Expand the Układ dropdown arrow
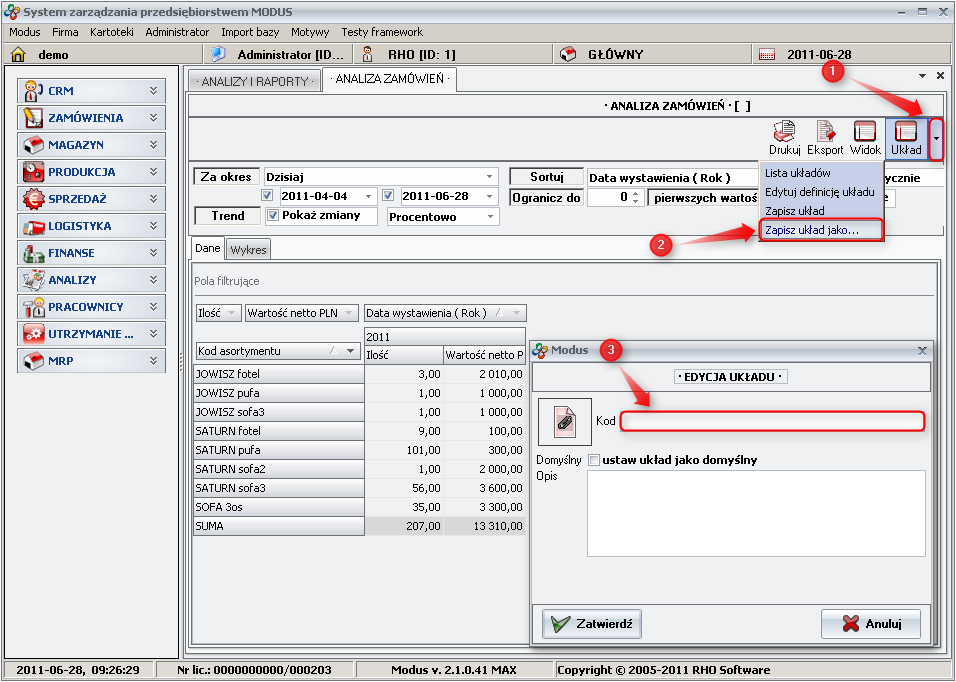This screenshot has height=682, width=956. click(936, 138)
